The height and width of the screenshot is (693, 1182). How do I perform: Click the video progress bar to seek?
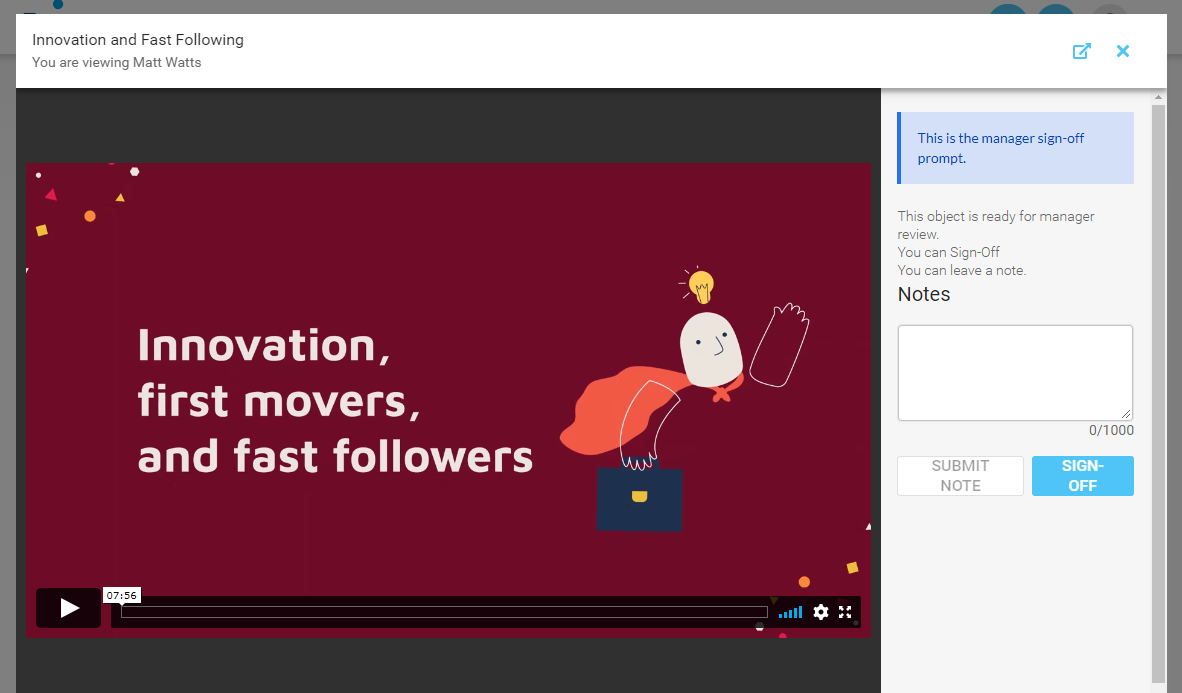tap(444, 612)
